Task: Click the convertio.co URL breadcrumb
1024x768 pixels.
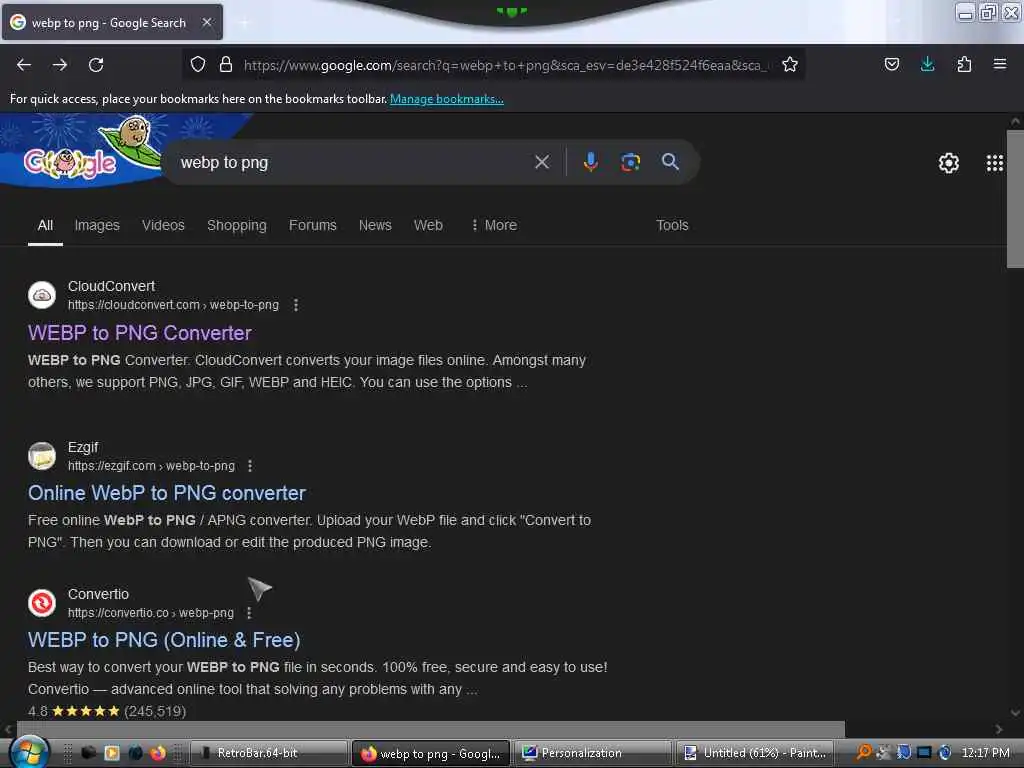Action: (x=150, y=613)
